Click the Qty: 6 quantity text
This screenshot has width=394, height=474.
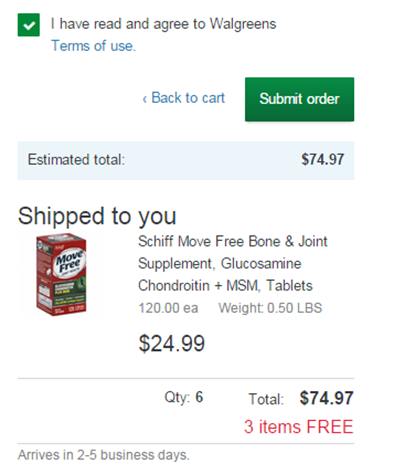[184, 397]
